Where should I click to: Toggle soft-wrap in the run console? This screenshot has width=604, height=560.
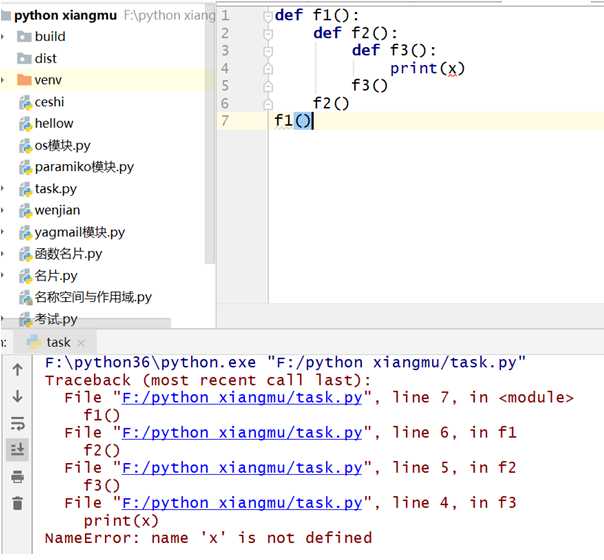[x=17, y=423]
